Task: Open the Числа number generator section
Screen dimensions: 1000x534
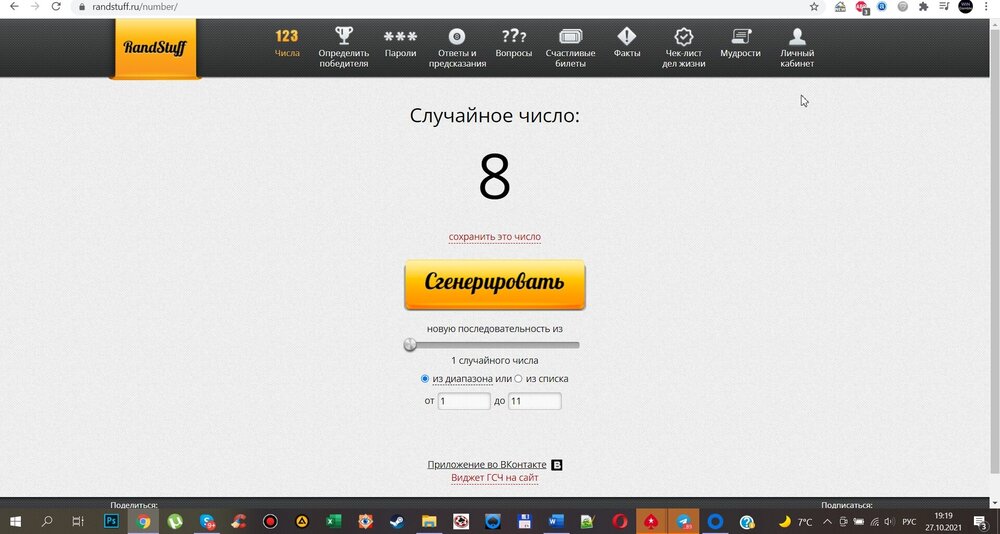Action: [x=287, y=44]
